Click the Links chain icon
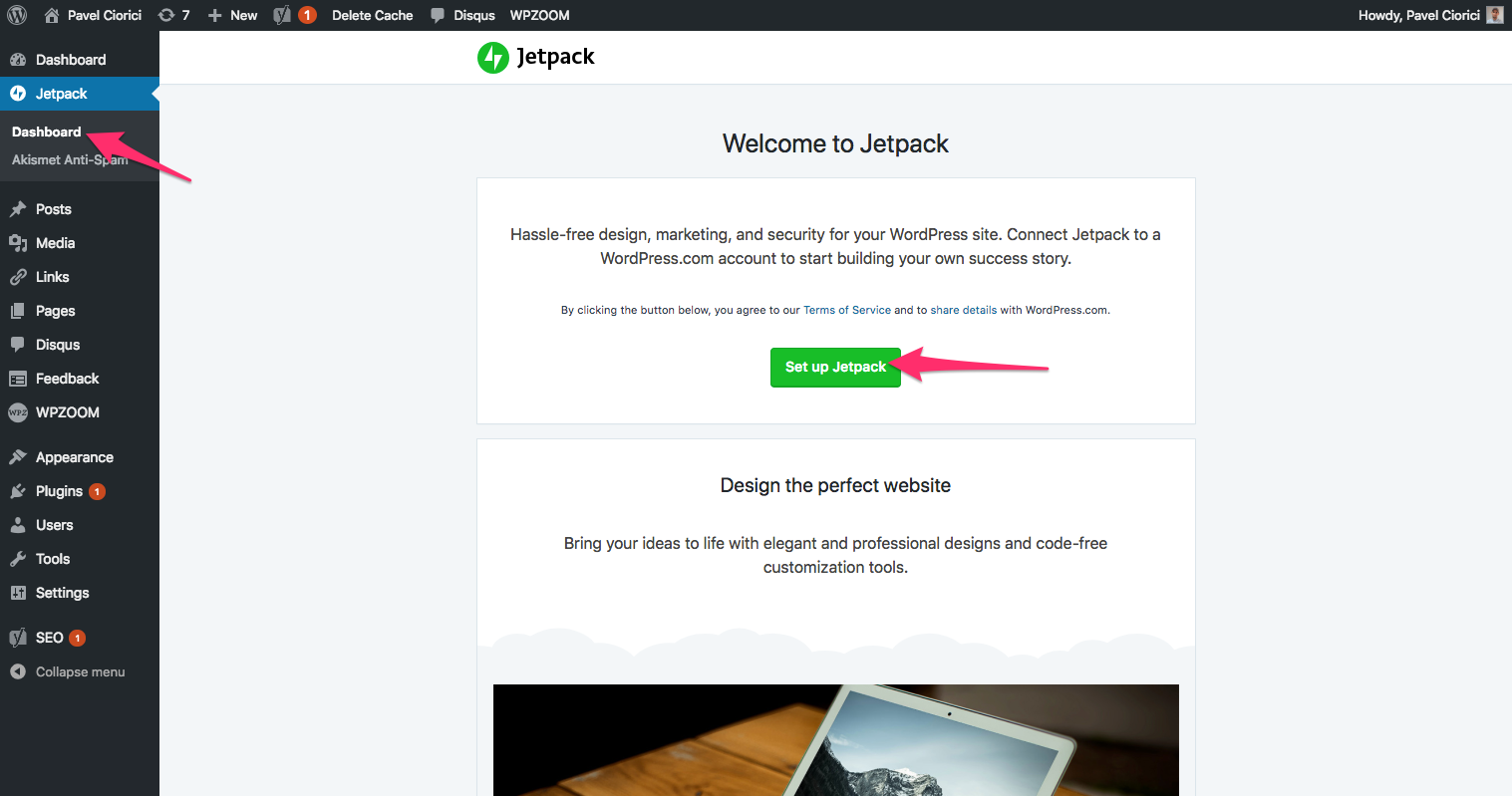 pos(18,277)
